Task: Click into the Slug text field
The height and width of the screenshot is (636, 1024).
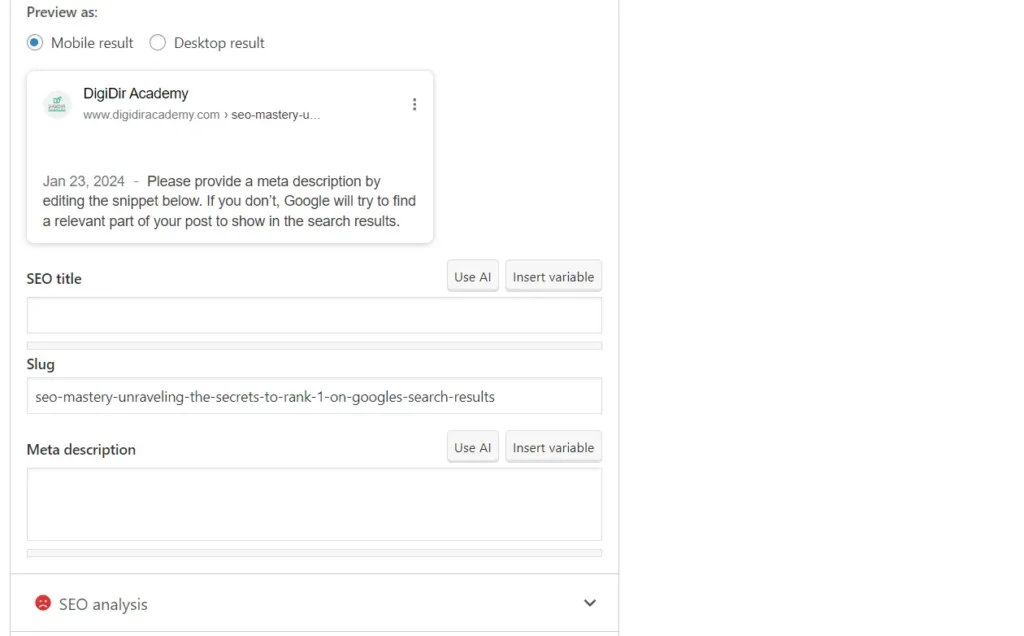Action: 314,396
